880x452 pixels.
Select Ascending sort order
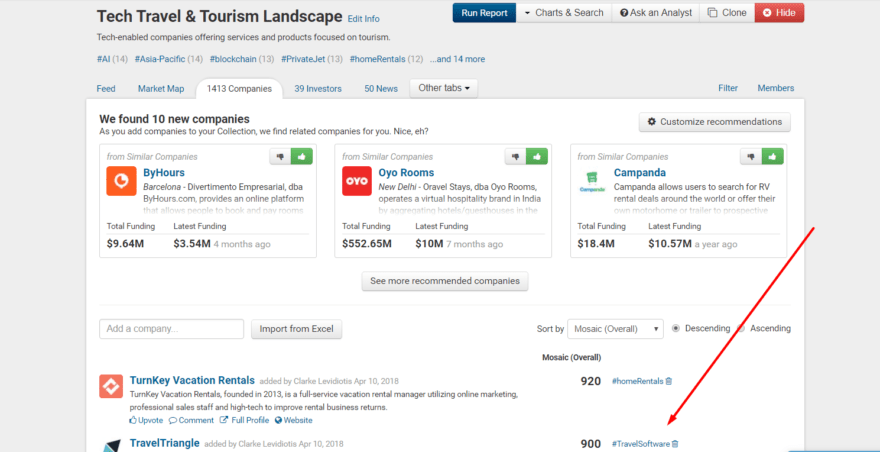pos(742,328)
